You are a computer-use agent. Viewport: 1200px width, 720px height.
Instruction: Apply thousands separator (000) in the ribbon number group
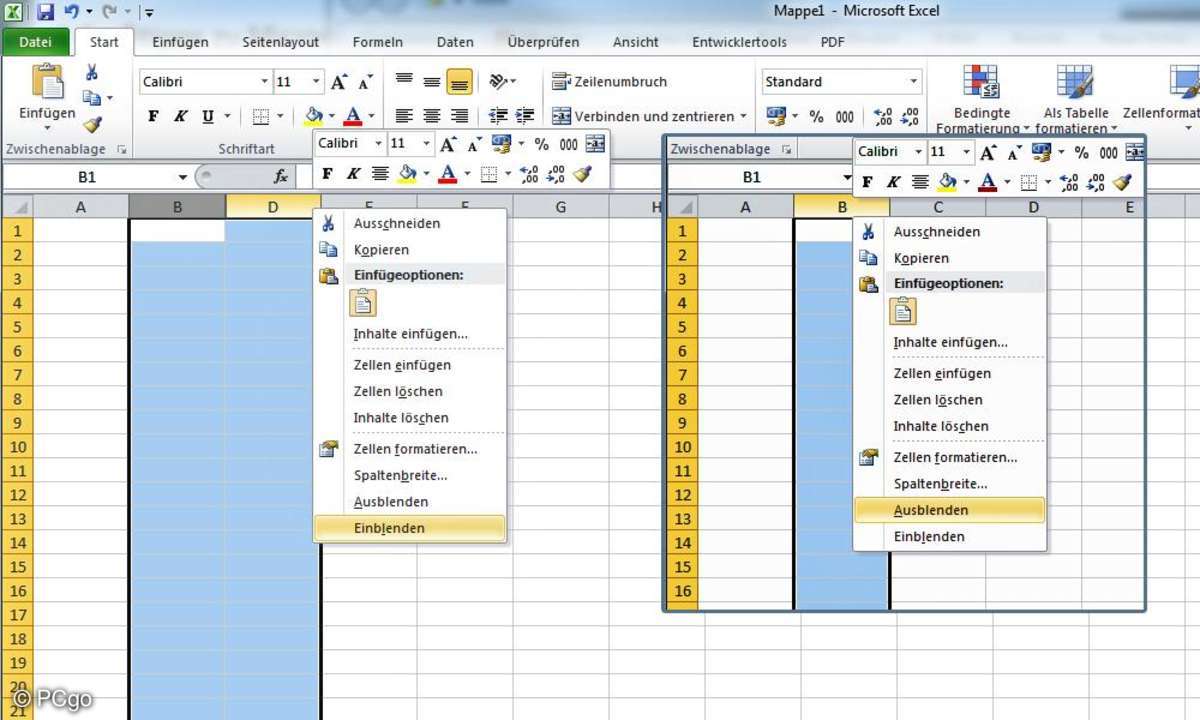pyautogui.click(x=845, y=116)
